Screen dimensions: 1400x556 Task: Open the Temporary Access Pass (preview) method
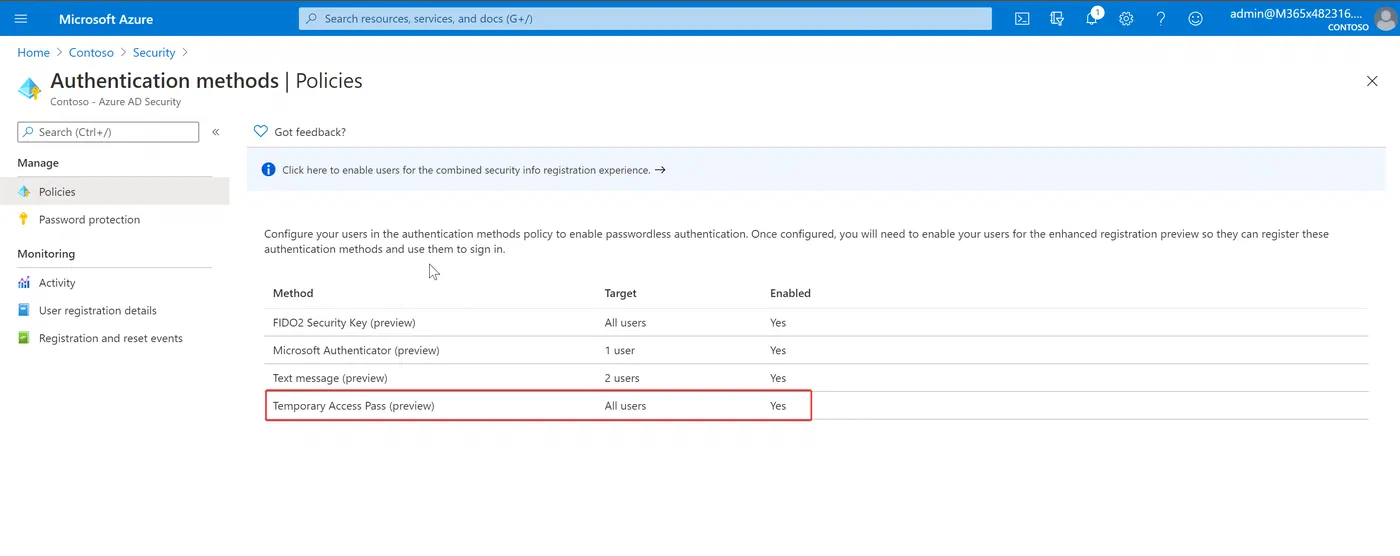pos(354,406)
